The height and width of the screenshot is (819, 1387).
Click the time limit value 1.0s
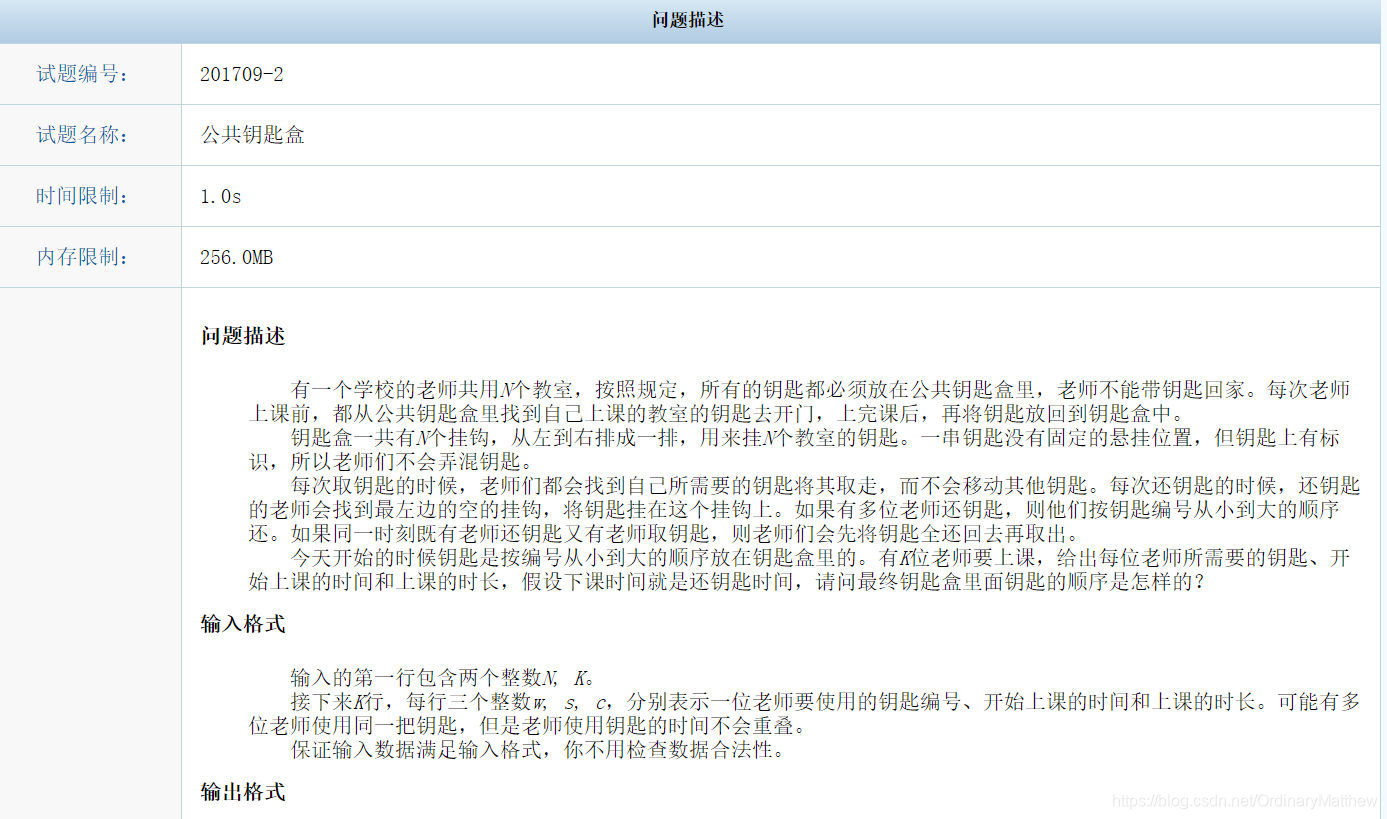point(221,196)
